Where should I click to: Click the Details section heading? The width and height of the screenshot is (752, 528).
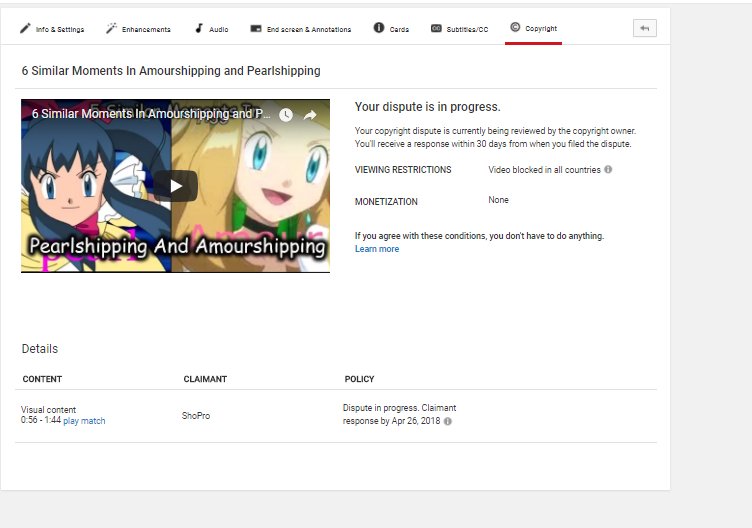click(x=40, y=349)
